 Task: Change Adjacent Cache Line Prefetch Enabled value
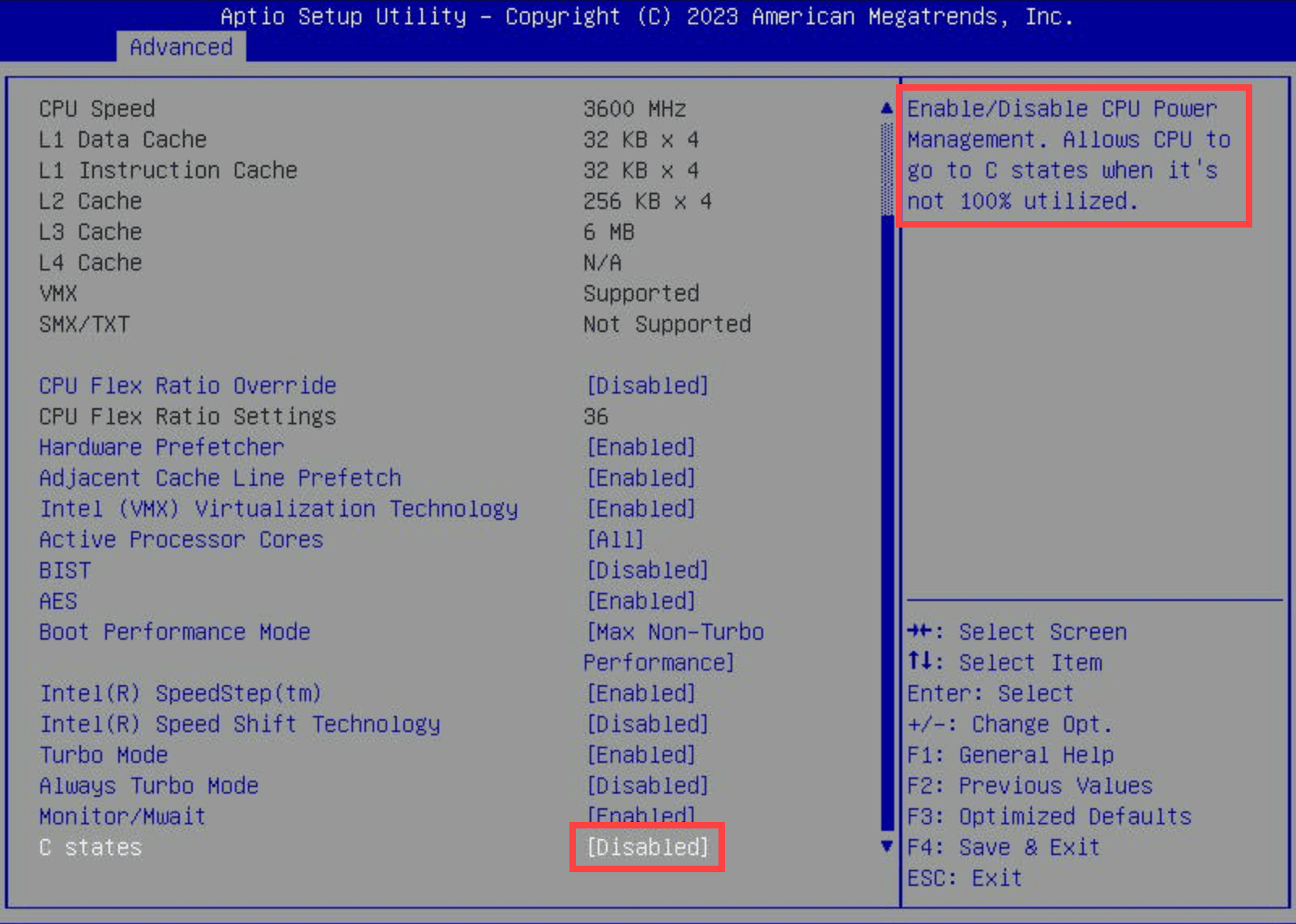[x=642, y=478]
